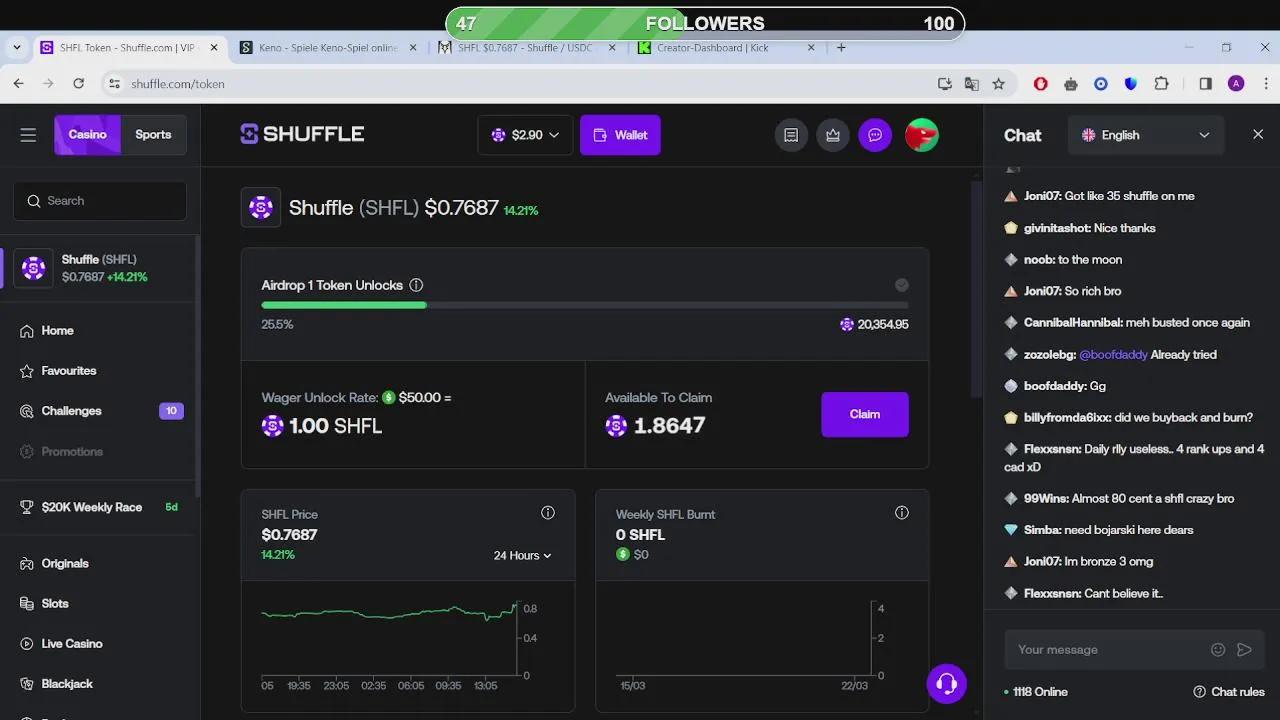Select Shuffle (SHFL) token in sidebar
1280x720 pixels.
click(x=100, y=268)
